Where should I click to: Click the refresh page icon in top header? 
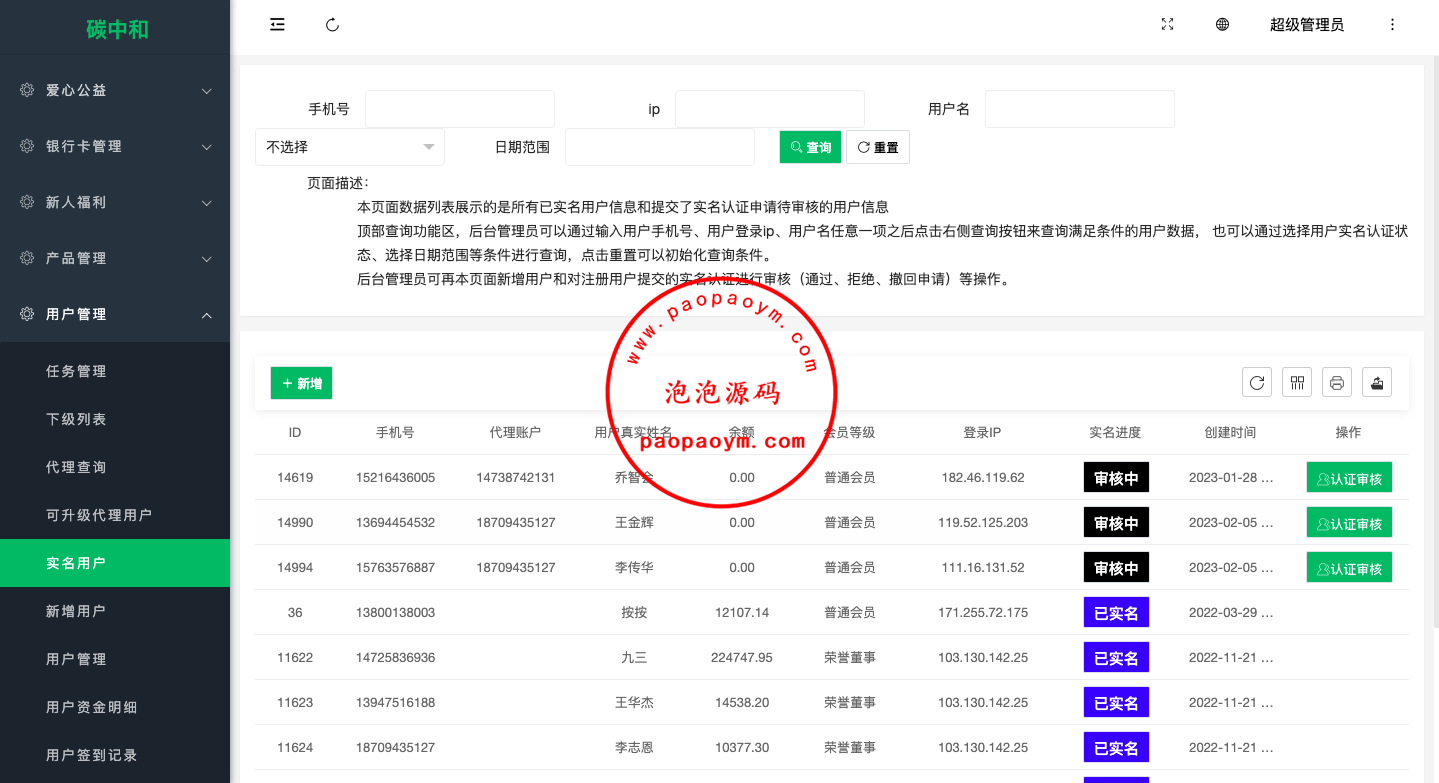click(333, 25)
